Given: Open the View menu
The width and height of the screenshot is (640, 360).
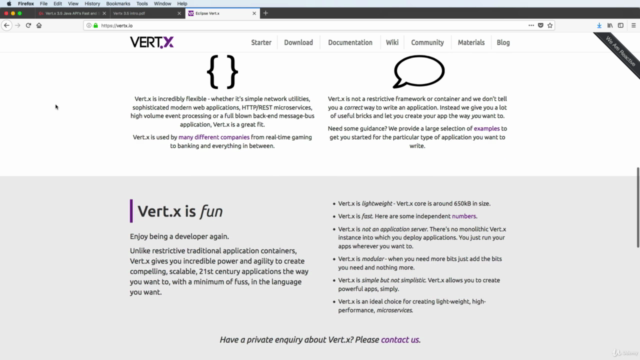Looking at the screenshot, I should 73,3.
